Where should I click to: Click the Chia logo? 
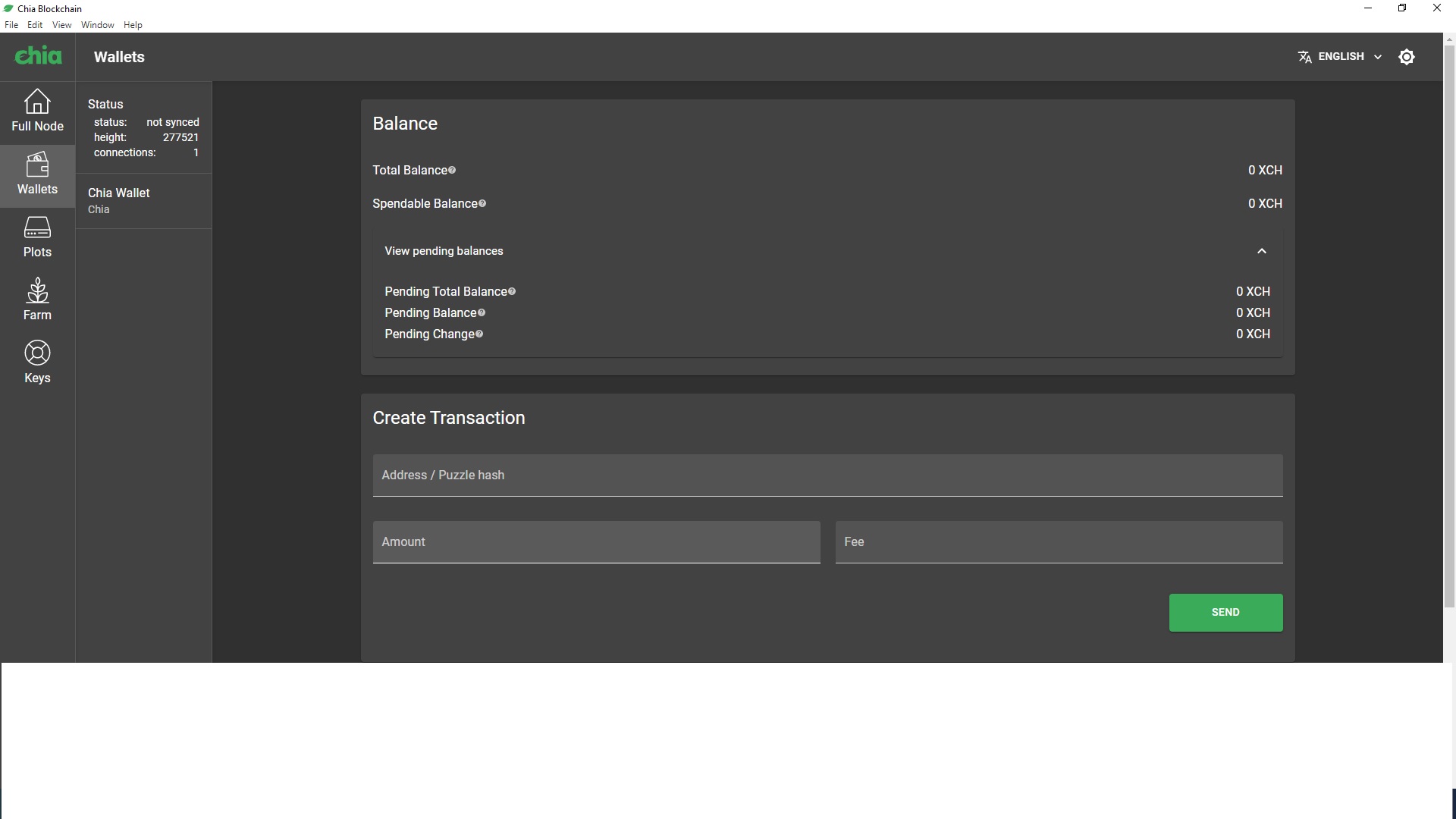click(x=38, y=56)
